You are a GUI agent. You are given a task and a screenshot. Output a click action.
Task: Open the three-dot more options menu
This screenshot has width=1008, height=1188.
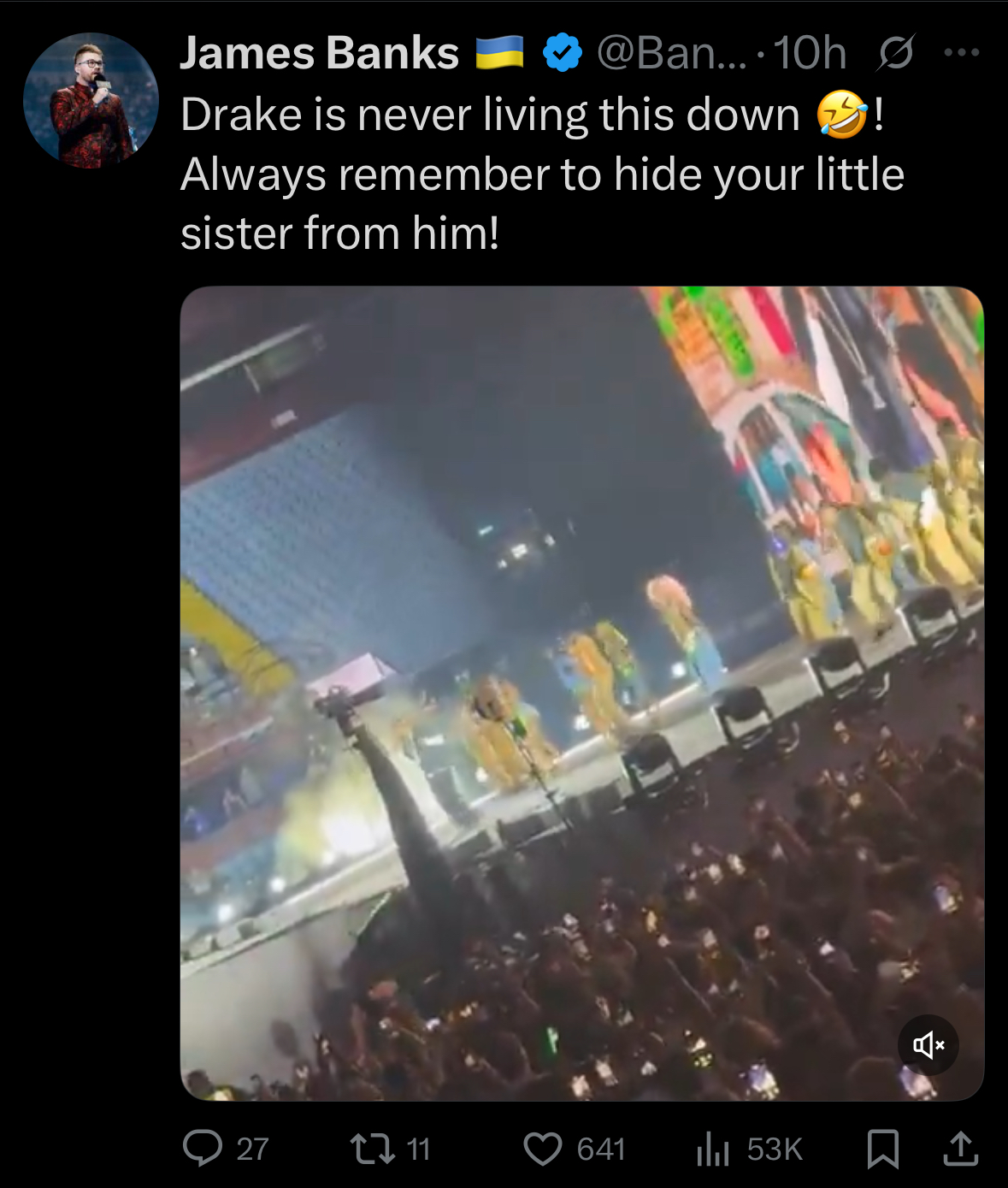pyautogui.click(x=962, y=53)
